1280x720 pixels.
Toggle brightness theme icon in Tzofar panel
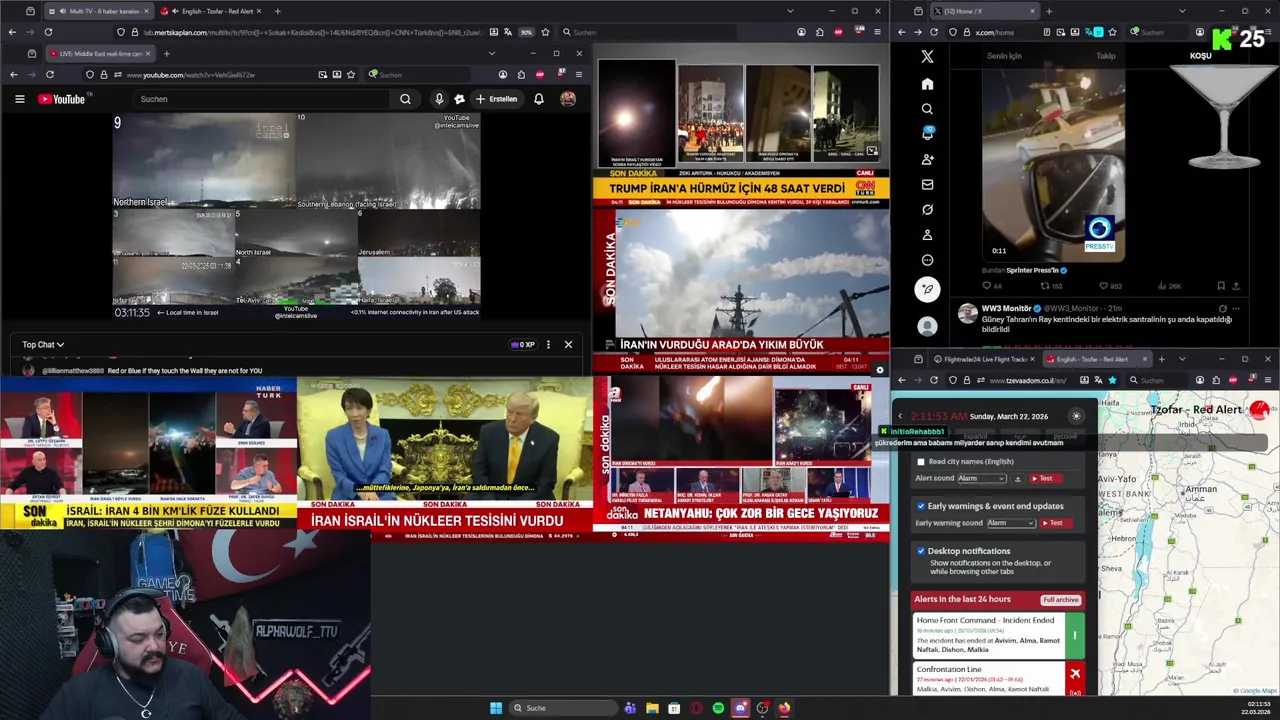[1076, 416]
